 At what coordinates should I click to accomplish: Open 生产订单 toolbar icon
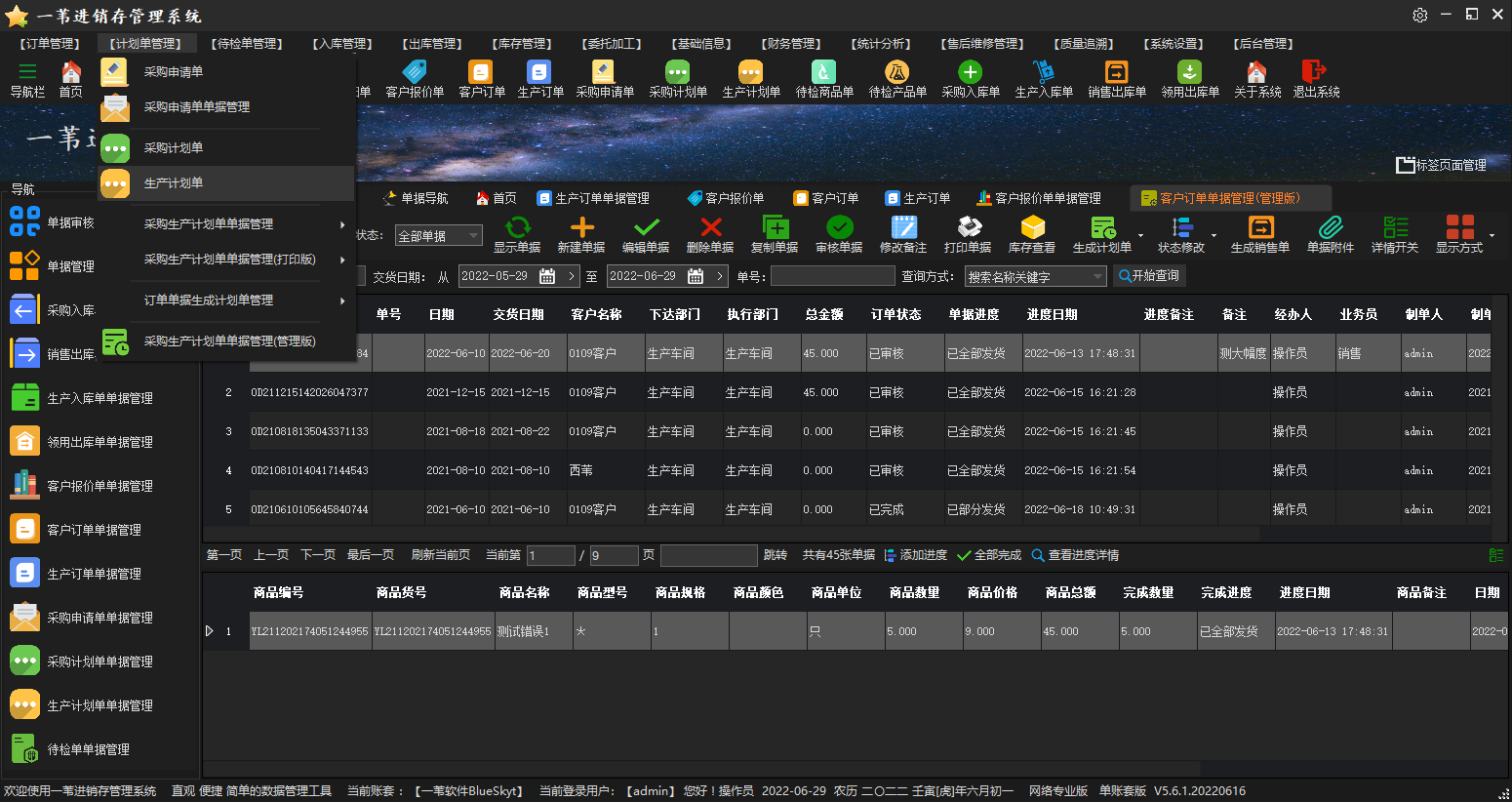[x=539, y=78]
